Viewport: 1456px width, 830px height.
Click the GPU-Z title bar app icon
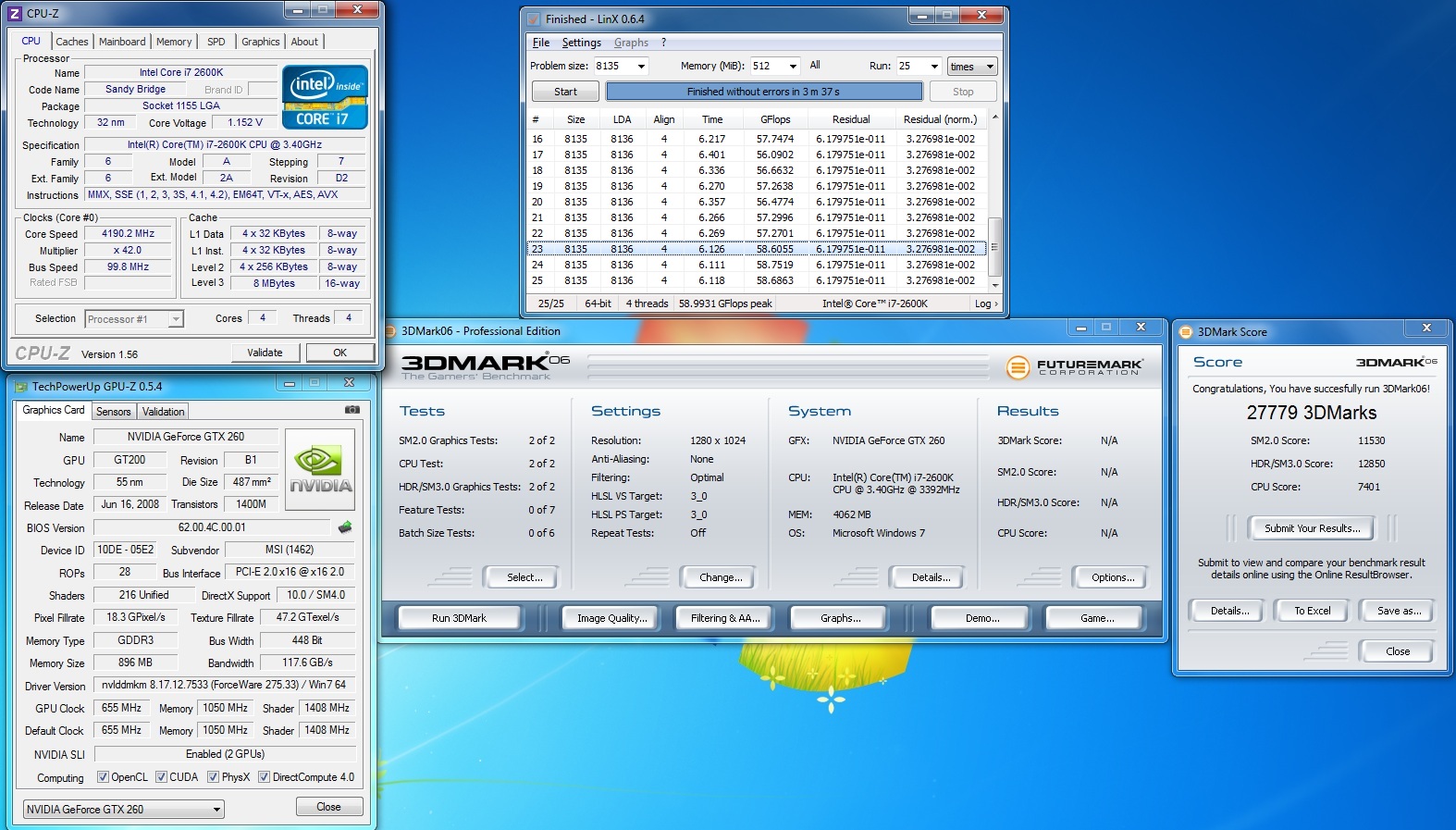click(20, 386)
